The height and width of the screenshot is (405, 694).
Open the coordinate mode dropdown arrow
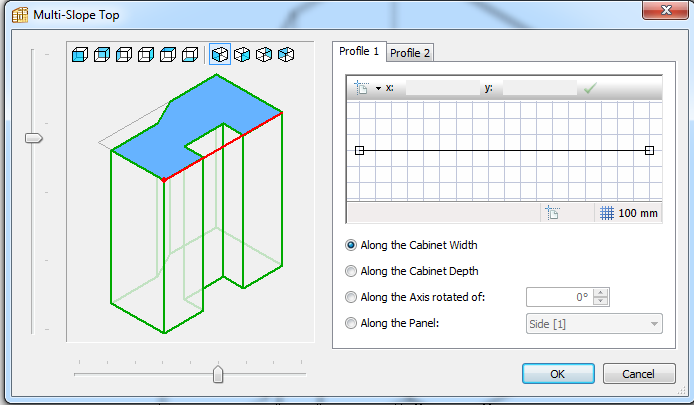coord(378,89)
